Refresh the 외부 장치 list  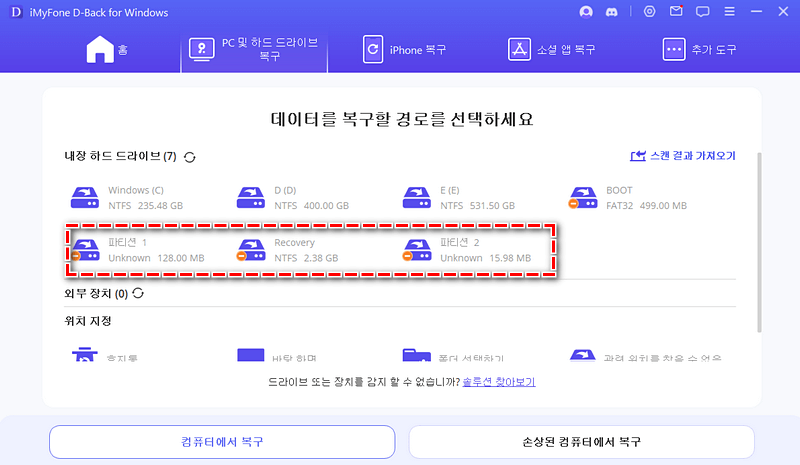[138, 293]
